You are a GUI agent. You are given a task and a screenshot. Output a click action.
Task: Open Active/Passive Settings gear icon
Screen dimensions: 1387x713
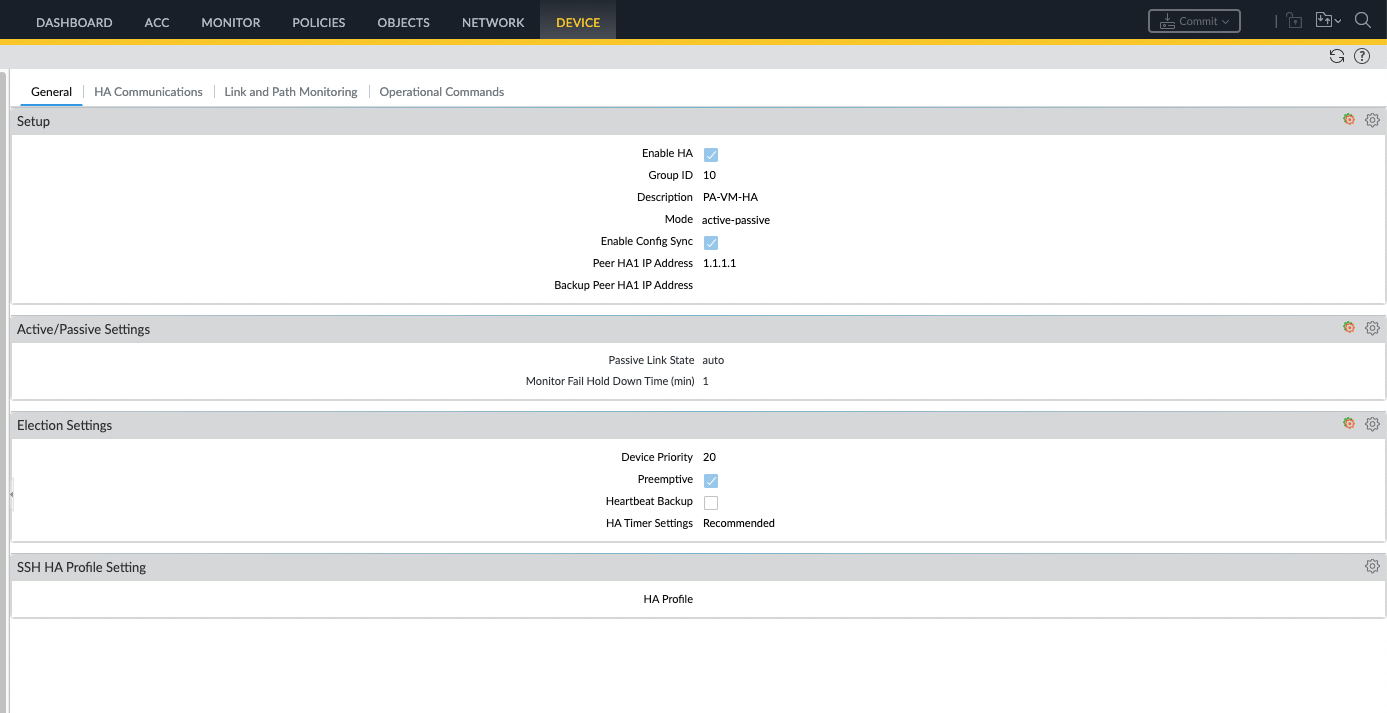[1372, 328]
